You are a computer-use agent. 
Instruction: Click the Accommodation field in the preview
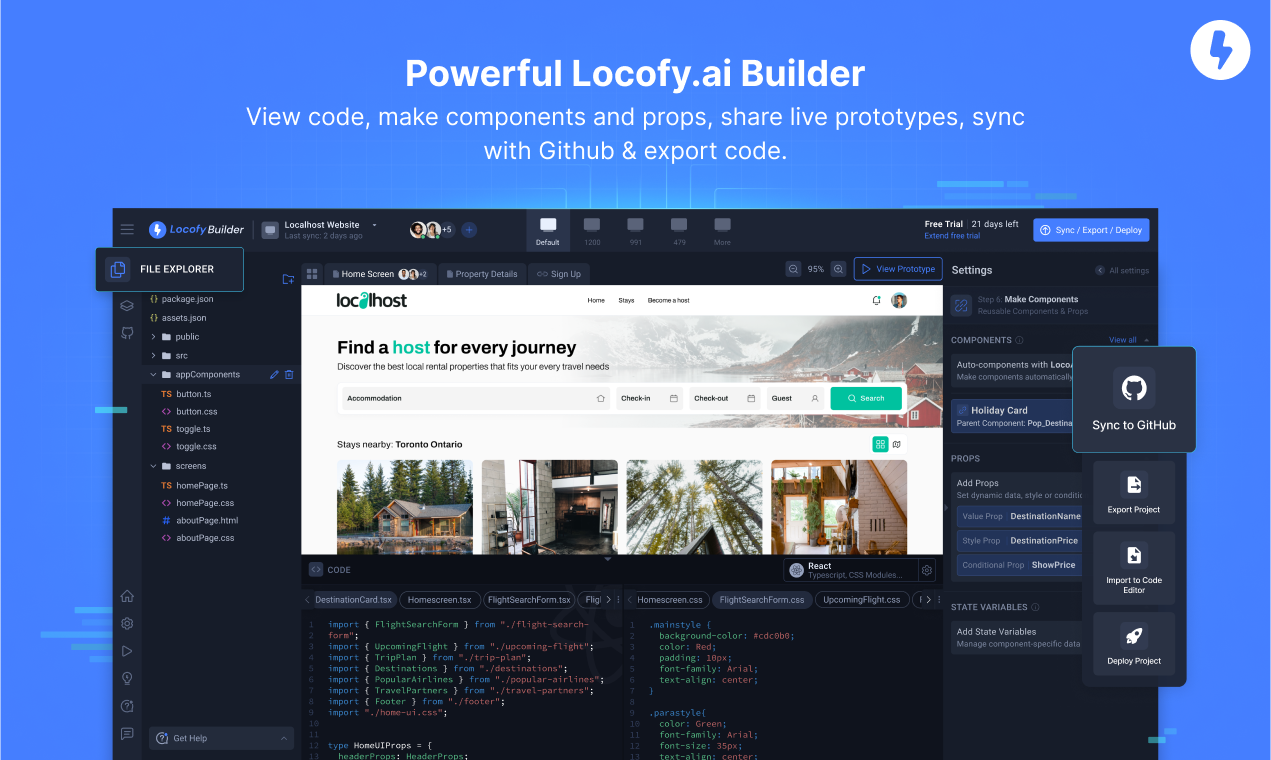point(476,398)
